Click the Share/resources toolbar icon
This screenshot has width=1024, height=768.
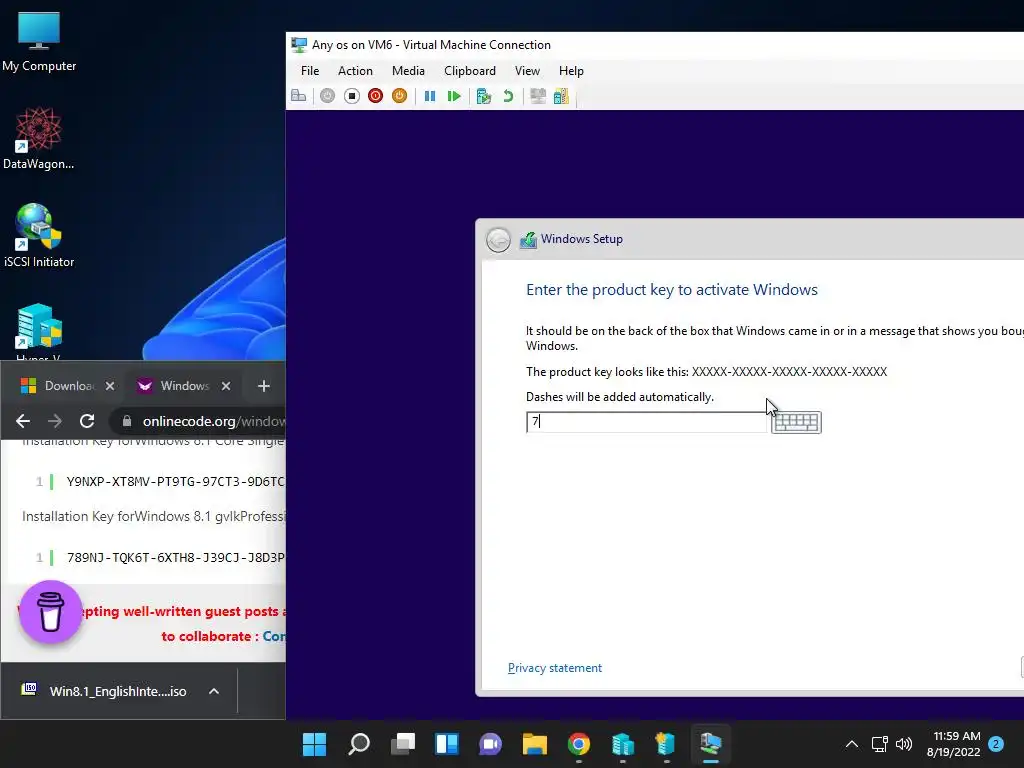tap(561, 96)
